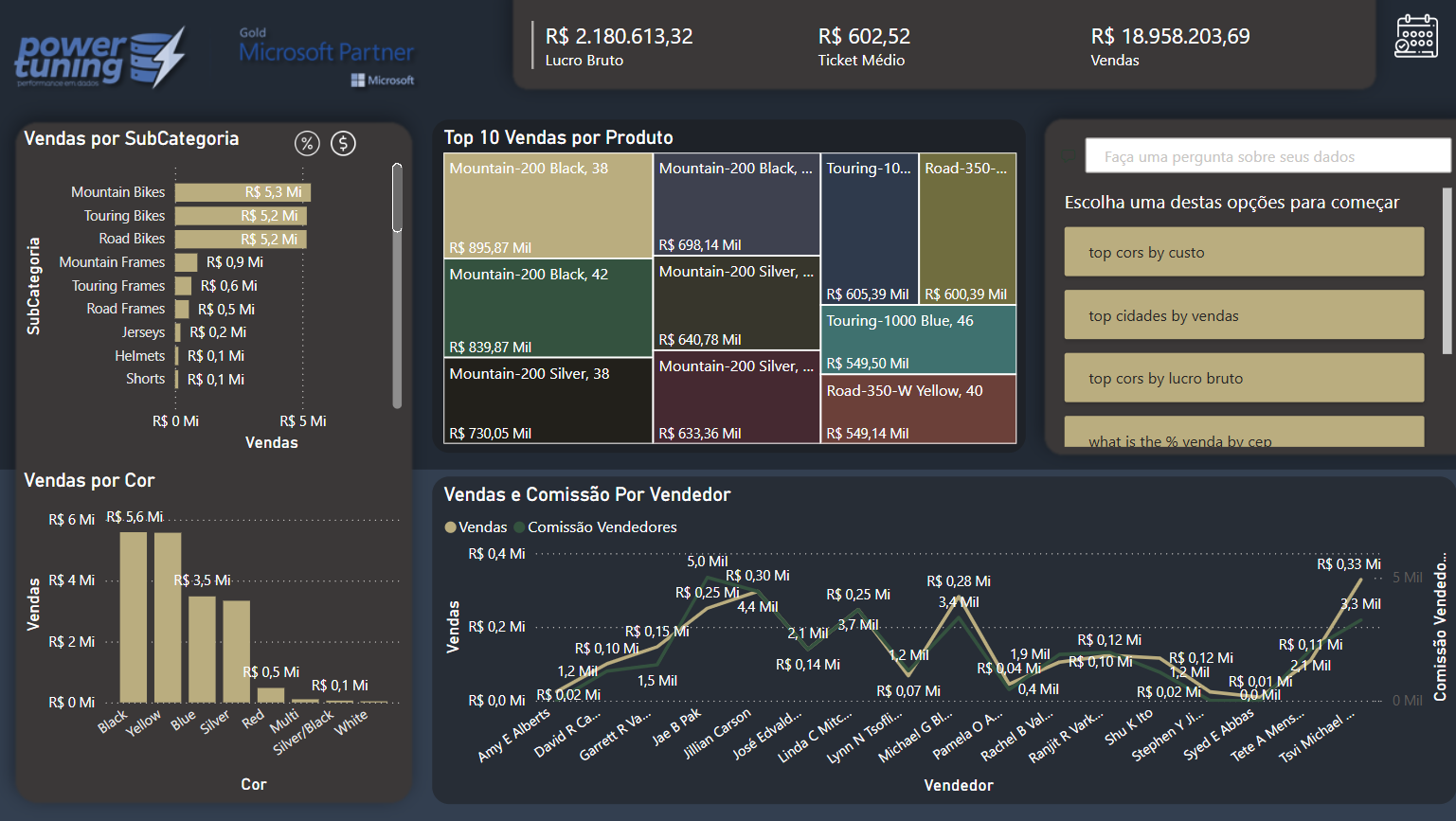Click the Power Tuning logo

(x=99, y=59)
